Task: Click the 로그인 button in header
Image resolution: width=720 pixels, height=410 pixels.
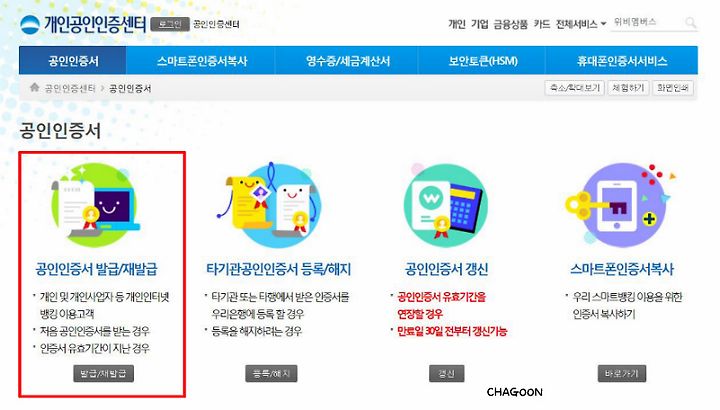Action: [x=170, y=24]
